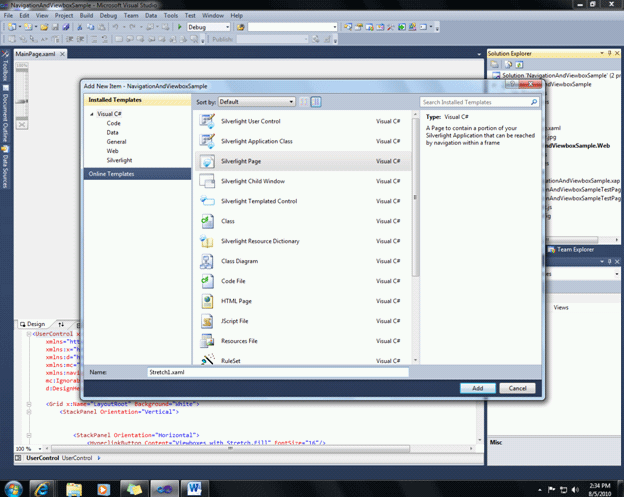This screenshot has width=624, height=497.
Task: Open Windows Explorer from the taskbar
Action: click(x=74, y=489)
